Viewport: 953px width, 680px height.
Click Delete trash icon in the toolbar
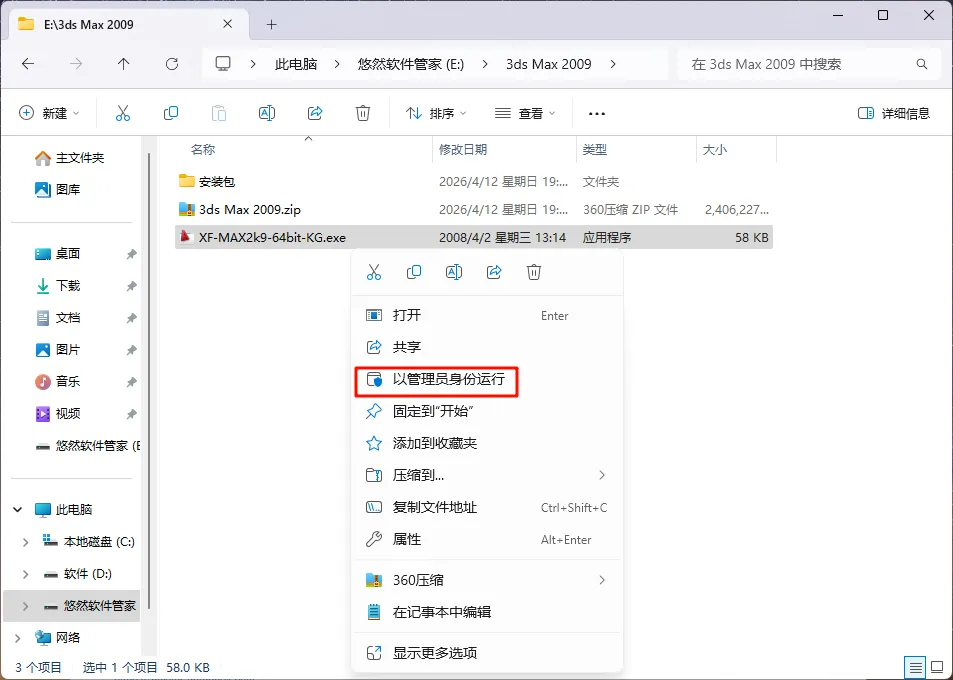(x=363, y=113)
